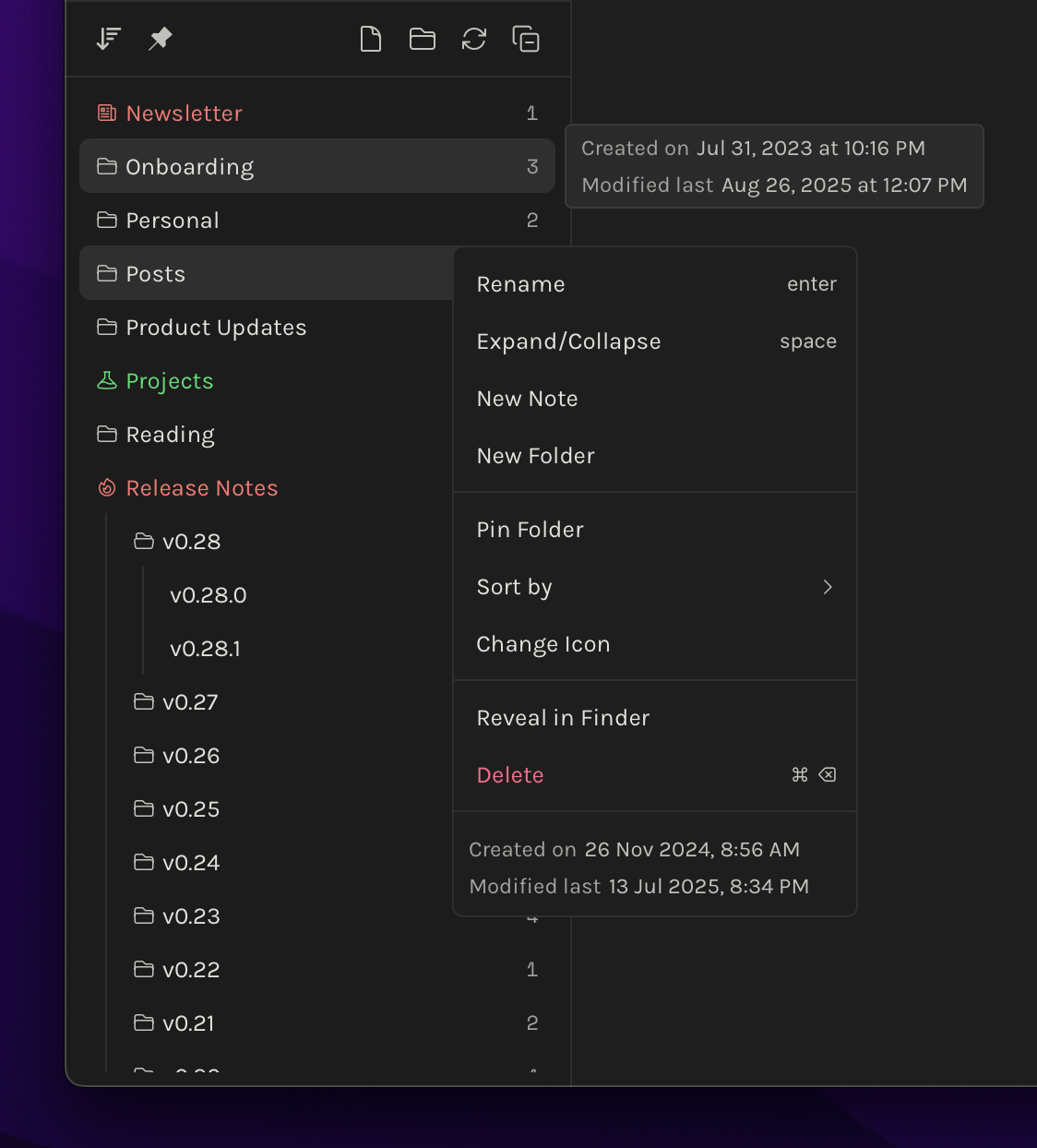
Task: Open the Onboarding folder
Action: (189, 166)
